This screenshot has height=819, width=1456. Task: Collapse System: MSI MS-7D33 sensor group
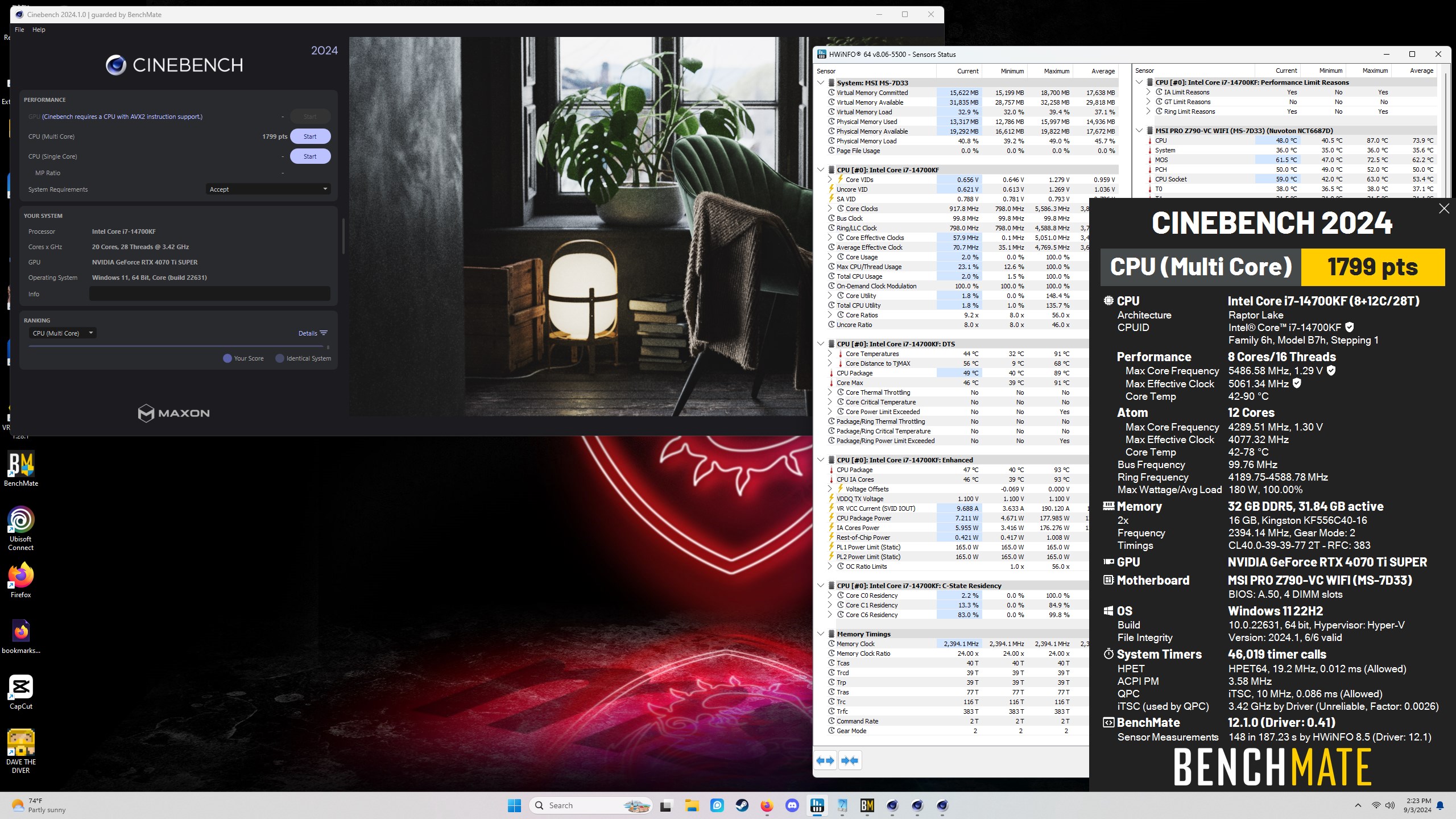coord(821,83)
